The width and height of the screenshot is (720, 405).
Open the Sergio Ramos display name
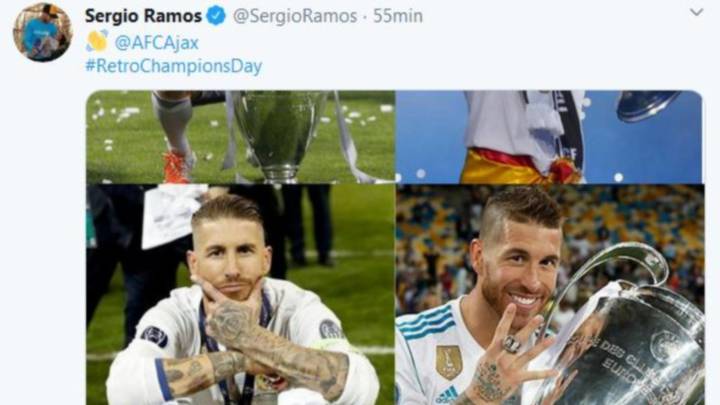143,16
